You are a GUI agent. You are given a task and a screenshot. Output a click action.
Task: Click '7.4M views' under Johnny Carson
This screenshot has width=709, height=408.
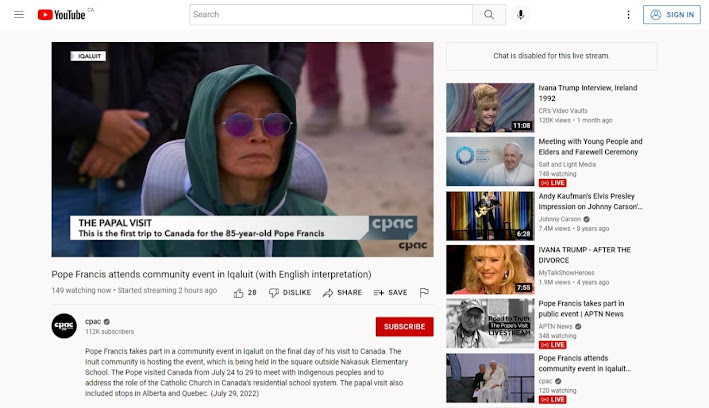tap(554, 229)
